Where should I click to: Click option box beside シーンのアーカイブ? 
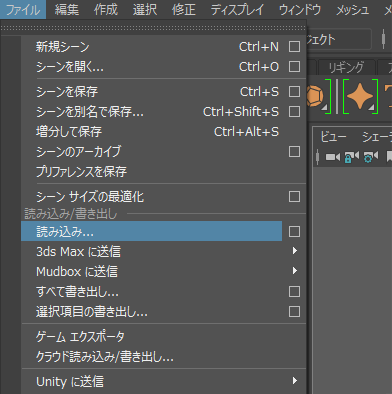coord(294,152)
